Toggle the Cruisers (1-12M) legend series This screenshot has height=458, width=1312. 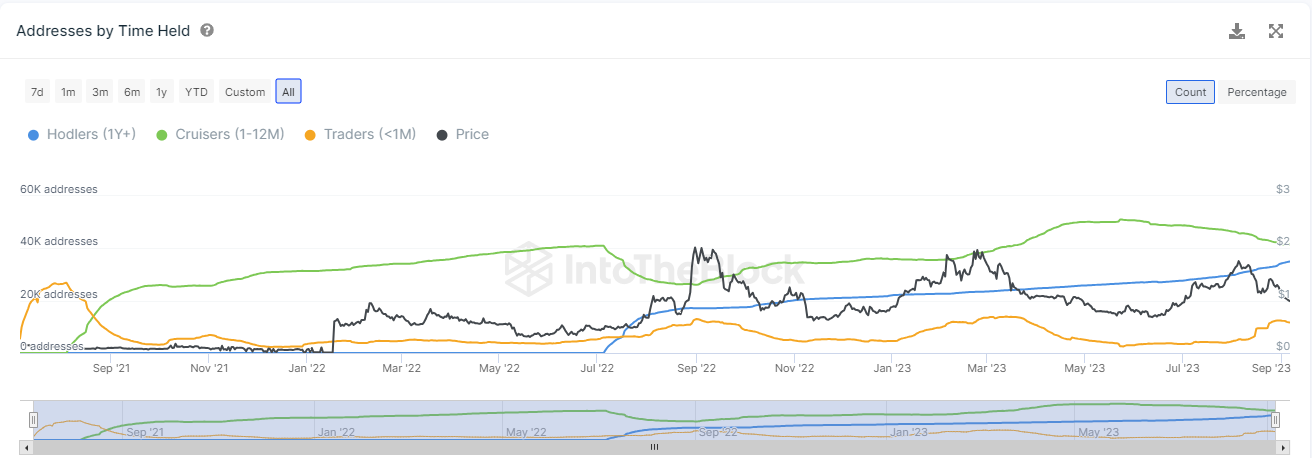[221, 134]
